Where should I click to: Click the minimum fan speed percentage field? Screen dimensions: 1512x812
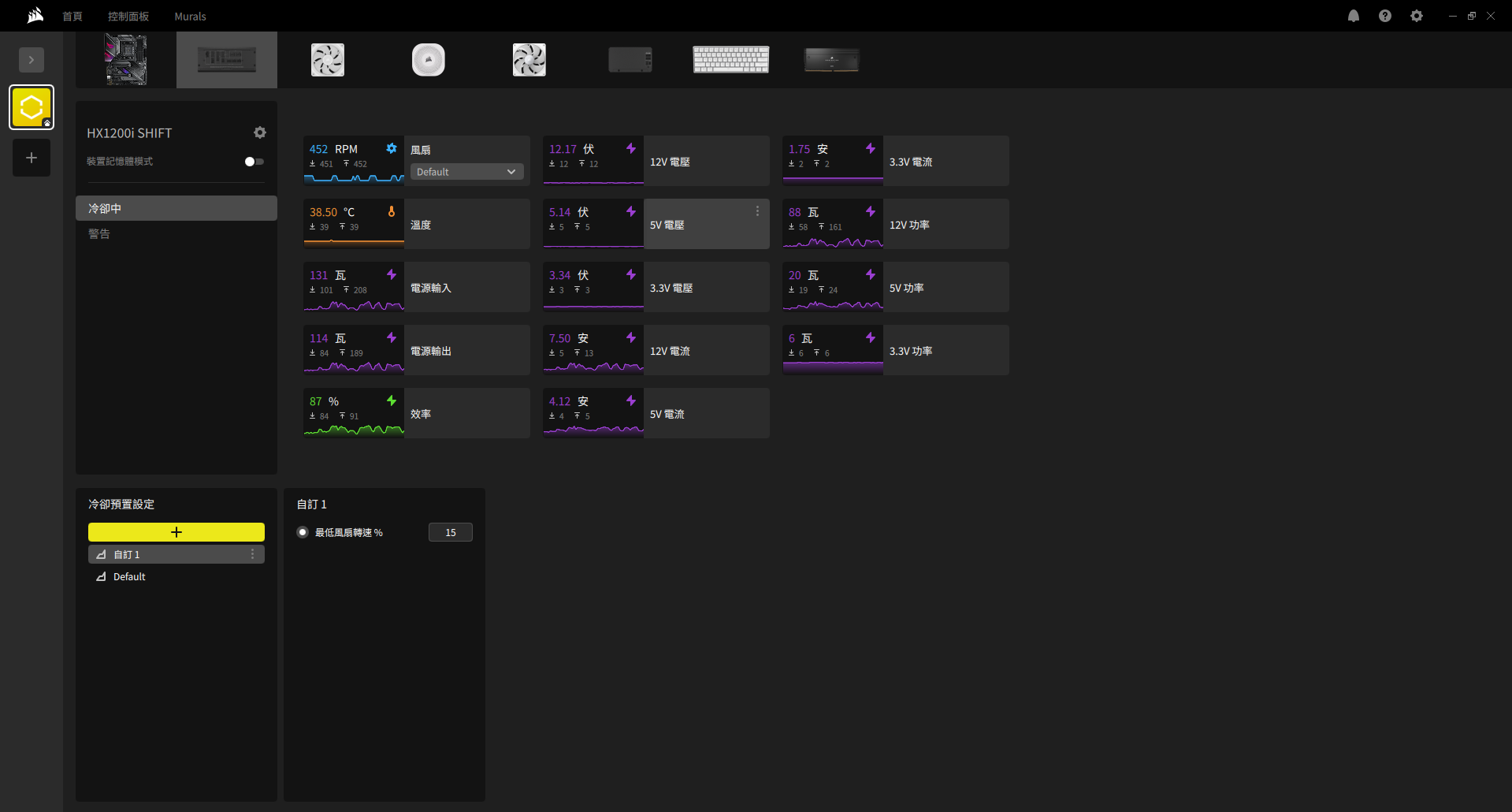[450, 532]
